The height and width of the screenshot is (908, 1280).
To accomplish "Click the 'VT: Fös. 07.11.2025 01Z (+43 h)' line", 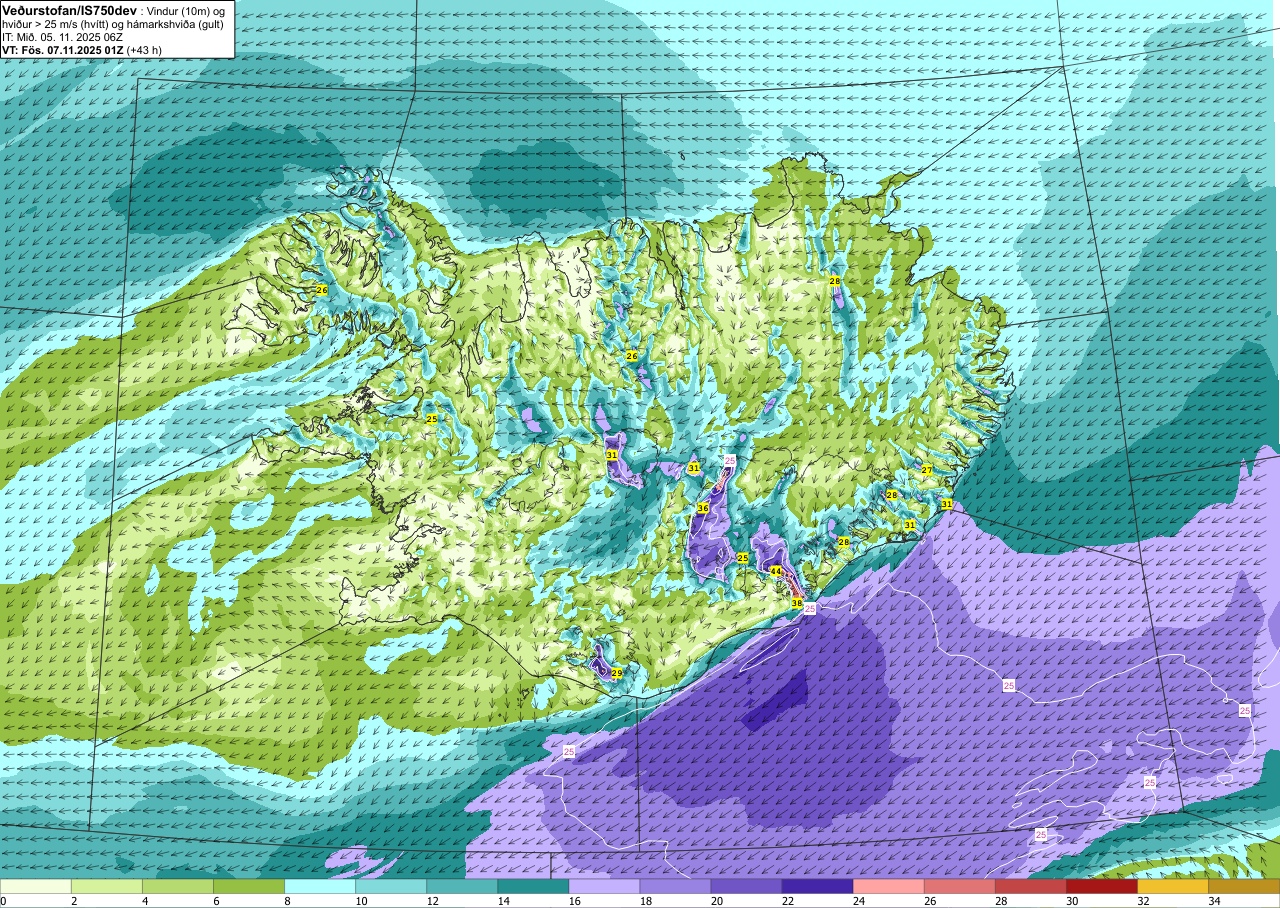I will (82, 50).
